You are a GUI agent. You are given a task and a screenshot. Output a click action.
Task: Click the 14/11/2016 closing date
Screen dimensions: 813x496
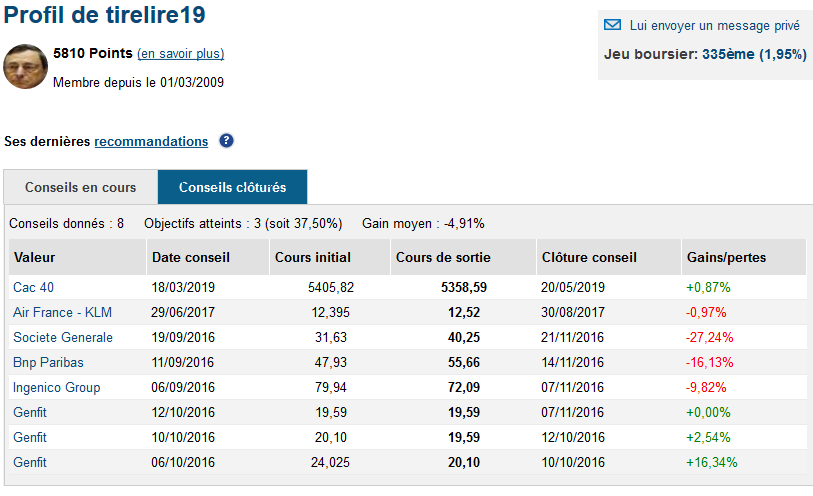[572, 362]
